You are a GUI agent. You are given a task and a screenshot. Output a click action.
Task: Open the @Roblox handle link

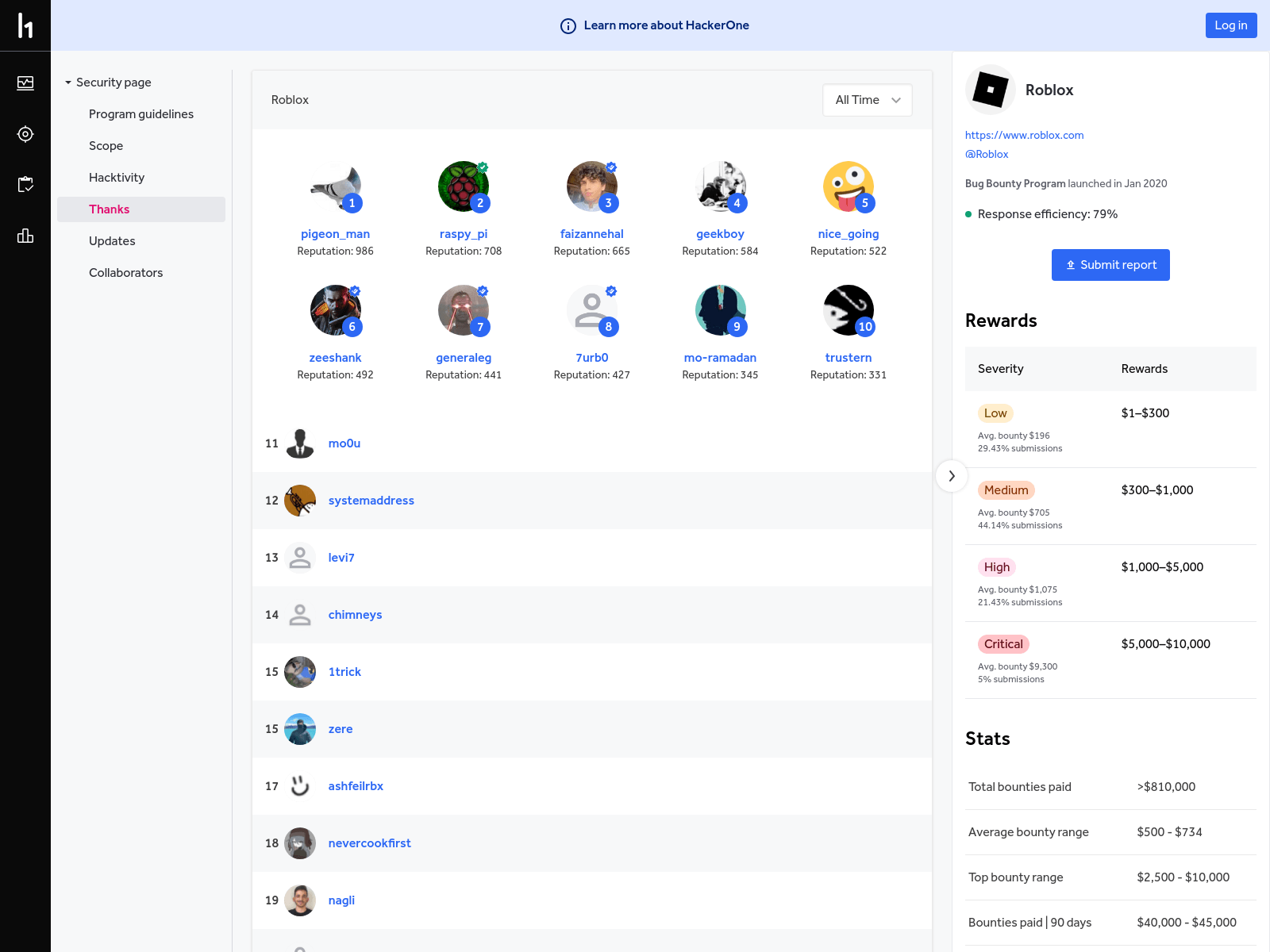pos(987,155)
